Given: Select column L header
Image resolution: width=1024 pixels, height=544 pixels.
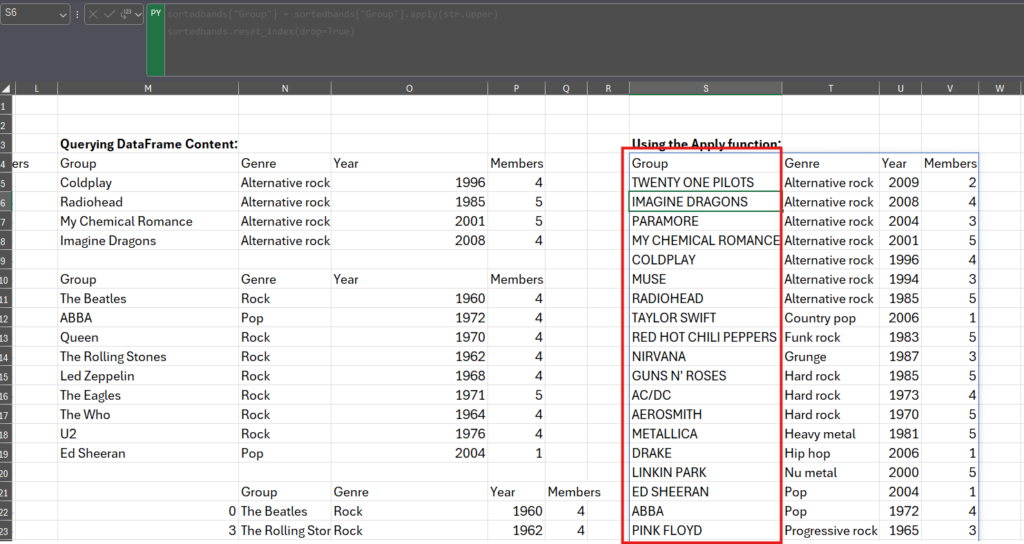Looking at the screenshot, I should (36, 88).
